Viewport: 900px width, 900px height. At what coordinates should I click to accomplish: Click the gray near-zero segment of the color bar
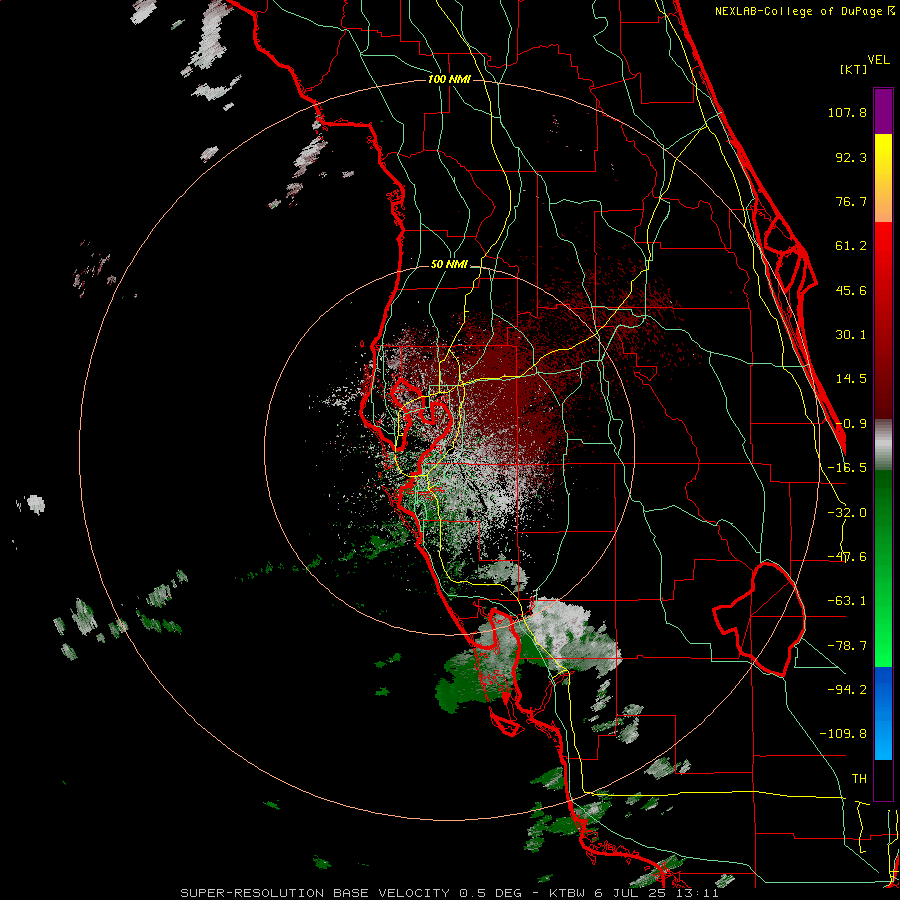tap(883, 445)
